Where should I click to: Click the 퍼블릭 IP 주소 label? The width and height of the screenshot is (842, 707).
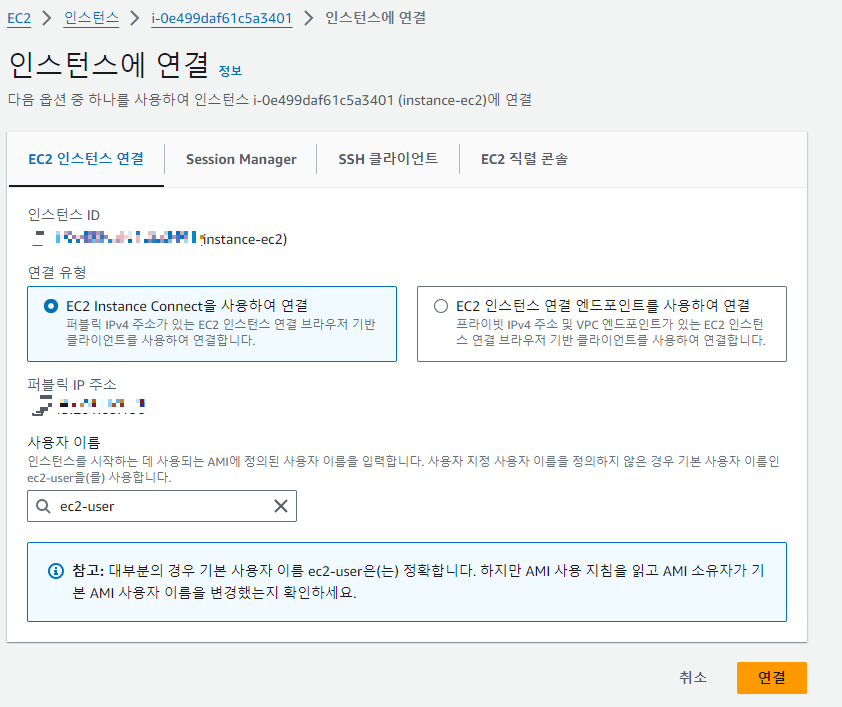click(x=72, y=384)
